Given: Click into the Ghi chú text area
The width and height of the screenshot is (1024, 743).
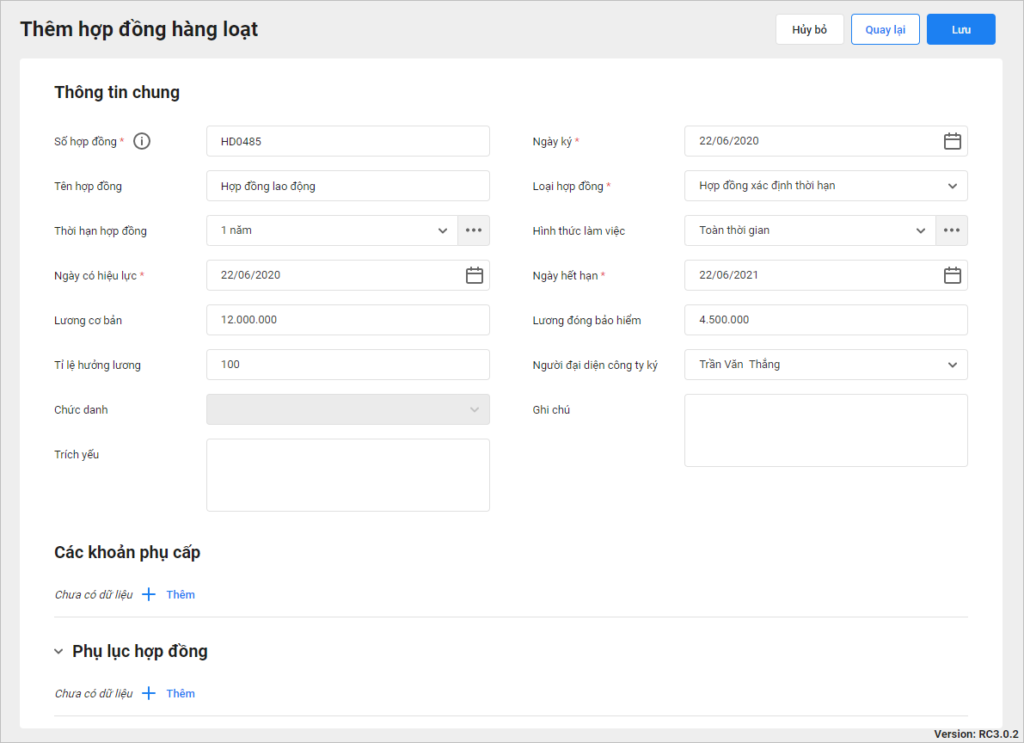Looking at the screenshot, I should [x=825, y=430].
